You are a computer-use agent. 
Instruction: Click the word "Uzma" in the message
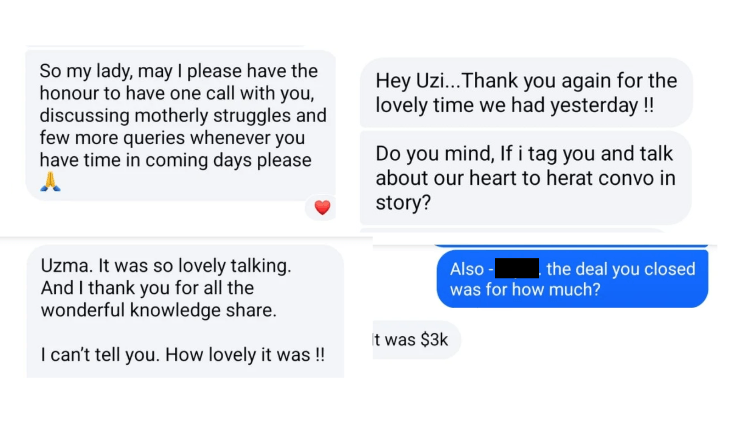click(x=65, y=266)
